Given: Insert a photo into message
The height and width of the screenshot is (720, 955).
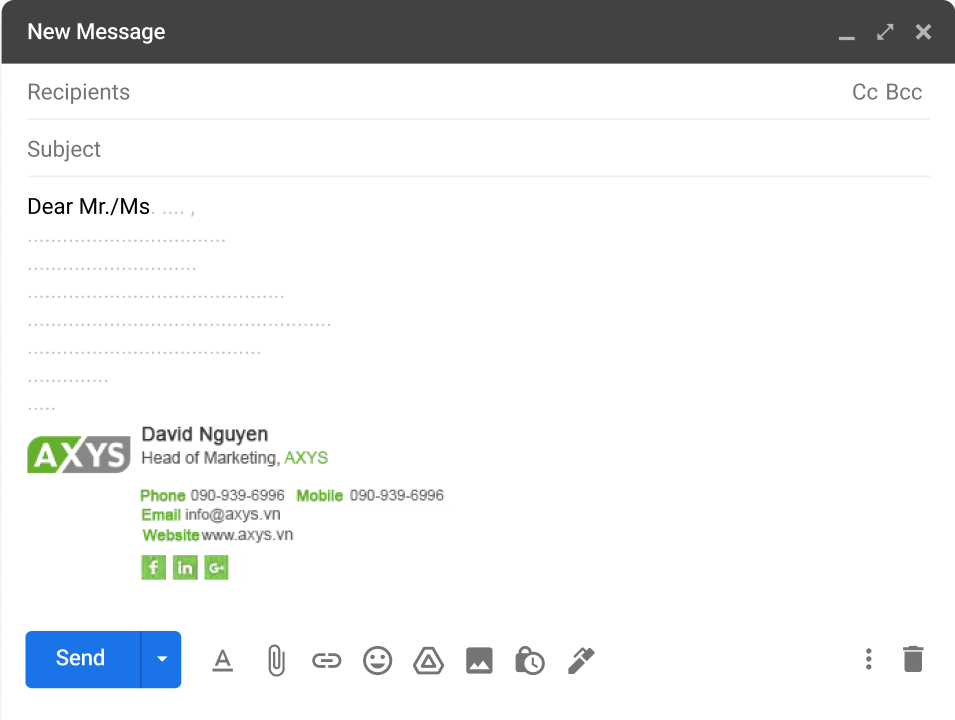Looking at the screenshot, I should tap(479, 660).
